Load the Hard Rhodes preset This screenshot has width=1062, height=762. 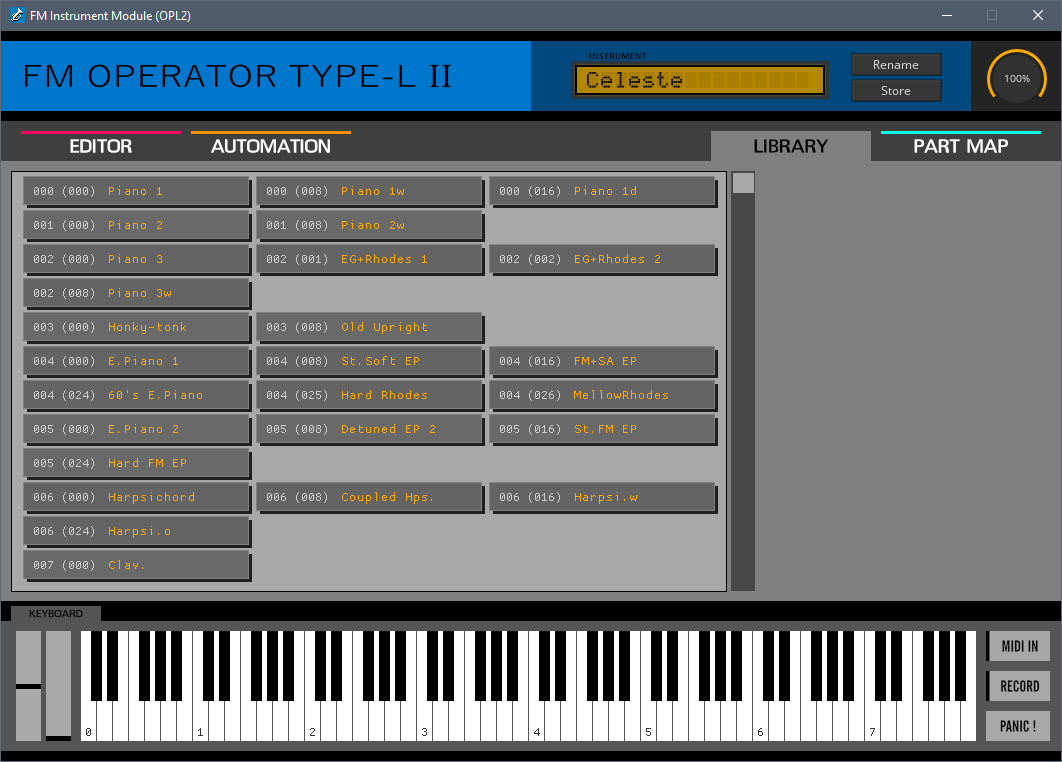coord(370,396)
